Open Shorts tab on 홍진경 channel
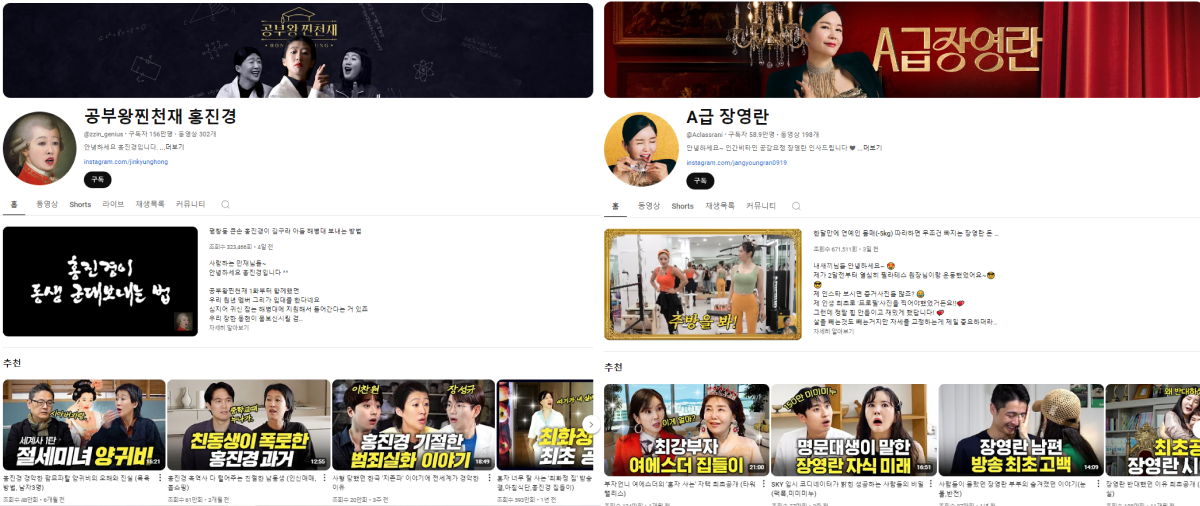Image resolution: width=1200 pixels, height=506 pixels. (80, 204)
